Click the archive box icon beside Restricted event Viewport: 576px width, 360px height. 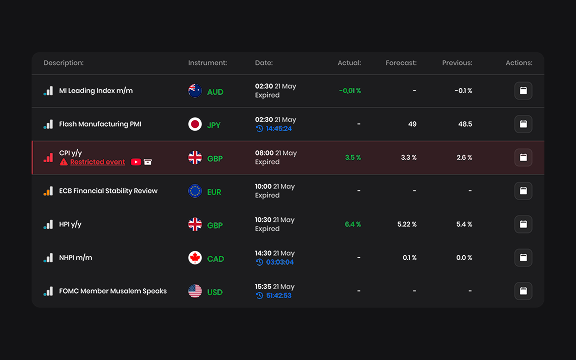click(148, 162)
